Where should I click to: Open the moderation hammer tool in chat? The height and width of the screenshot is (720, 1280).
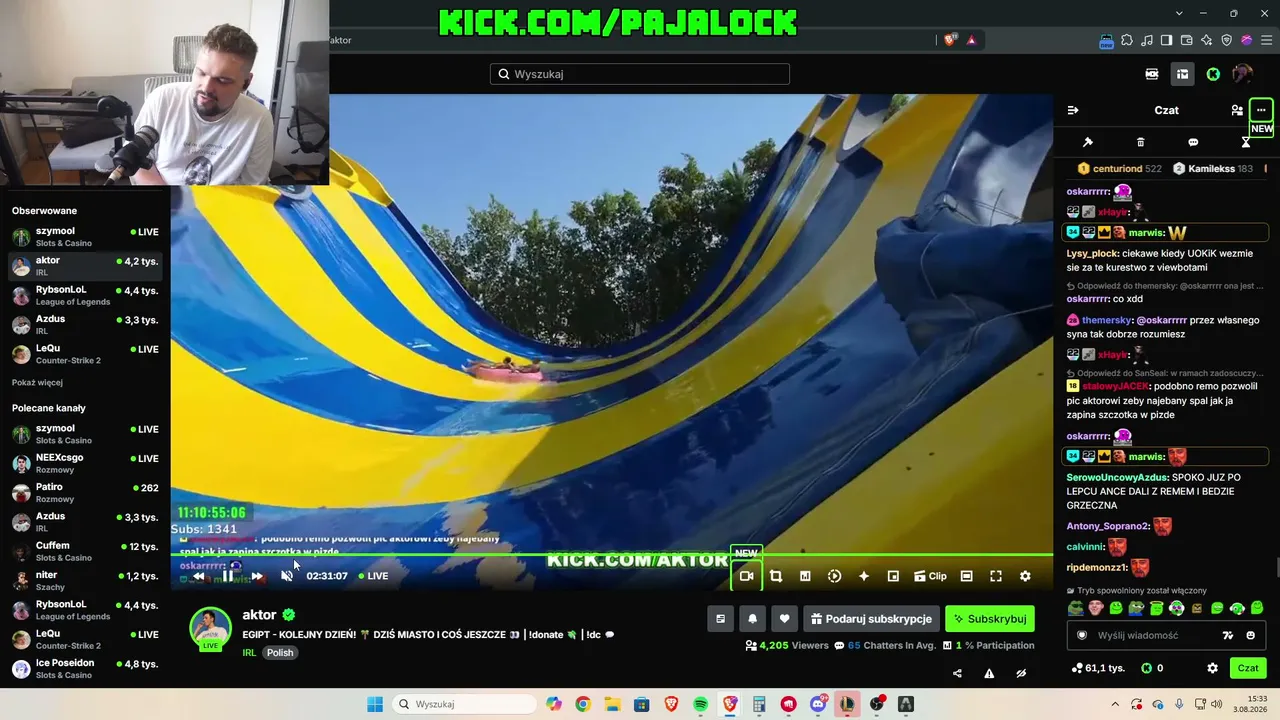[1088, 142]
